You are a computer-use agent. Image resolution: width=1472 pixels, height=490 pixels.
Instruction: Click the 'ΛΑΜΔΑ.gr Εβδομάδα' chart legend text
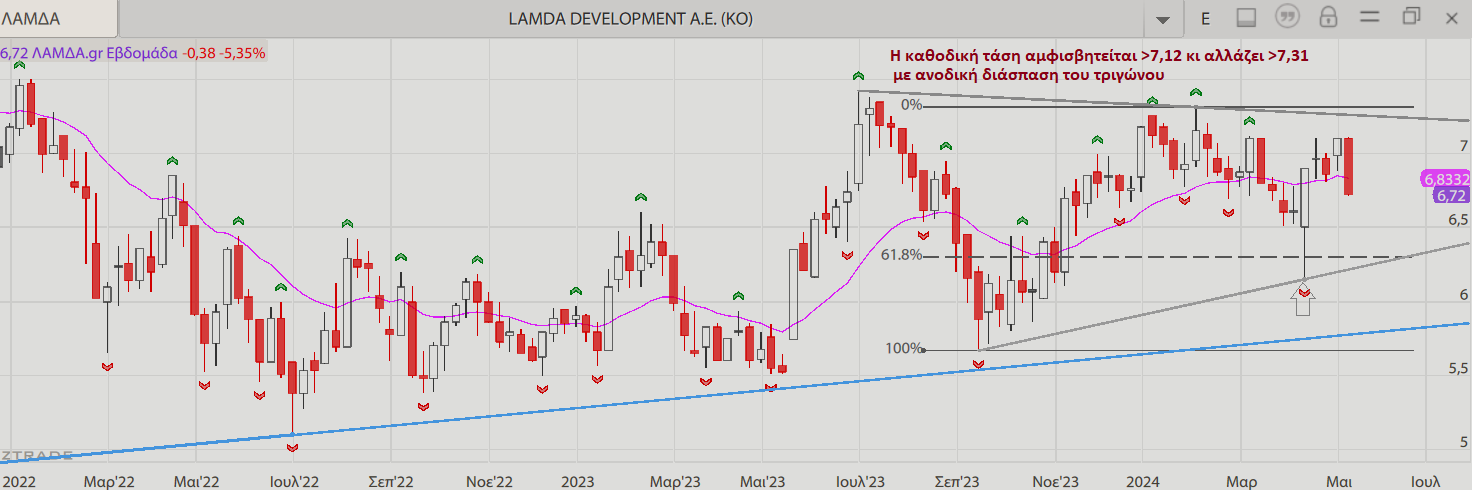point(104,53)
